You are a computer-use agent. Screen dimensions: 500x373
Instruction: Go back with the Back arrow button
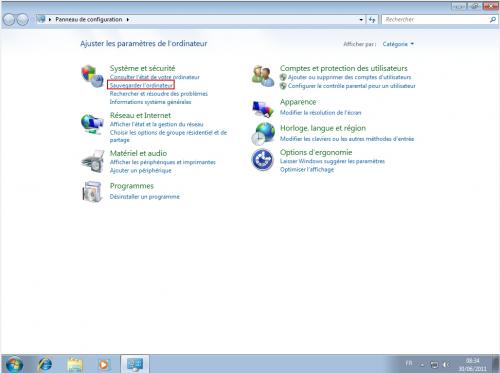coord(9,20)
